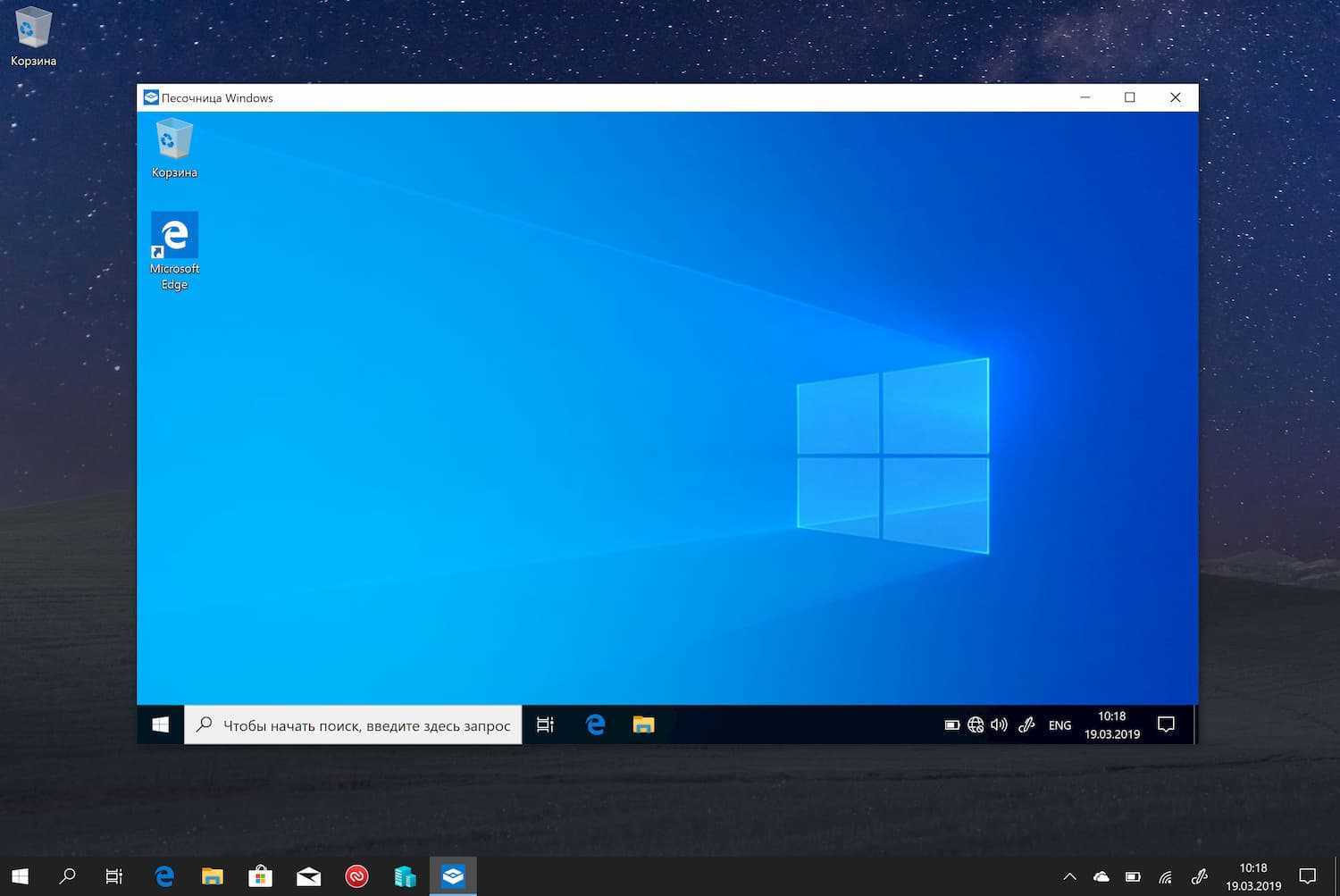
Task: Select the Recycle Bin on the host desktop
Action: (33, 38)
